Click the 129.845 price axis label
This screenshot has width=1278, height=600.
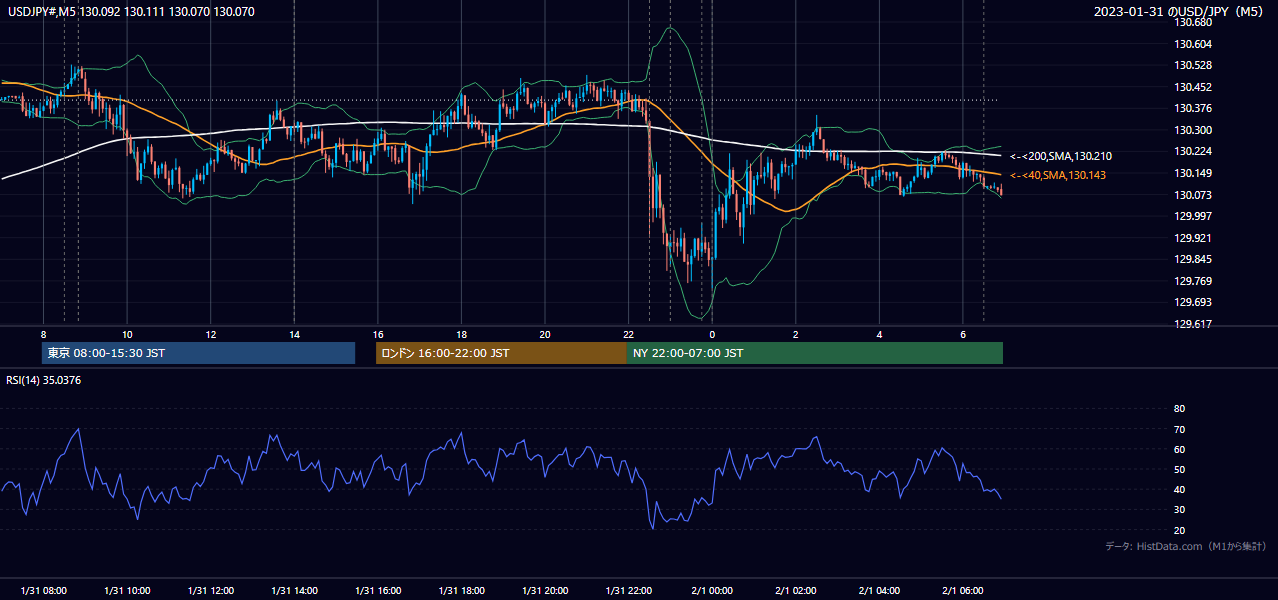(1192, 259)
